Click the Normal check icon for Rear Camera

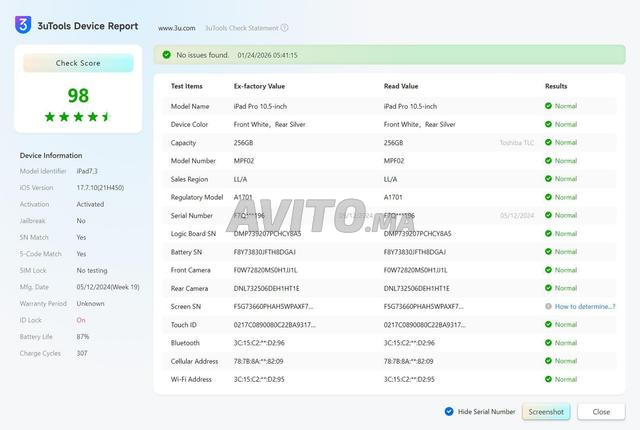548,288
